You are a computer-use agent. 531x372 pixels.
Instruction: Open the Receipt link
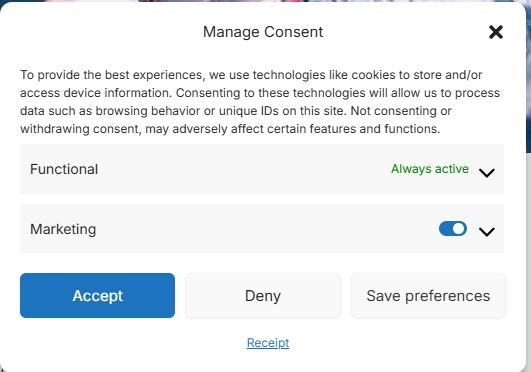click(268, 343)
